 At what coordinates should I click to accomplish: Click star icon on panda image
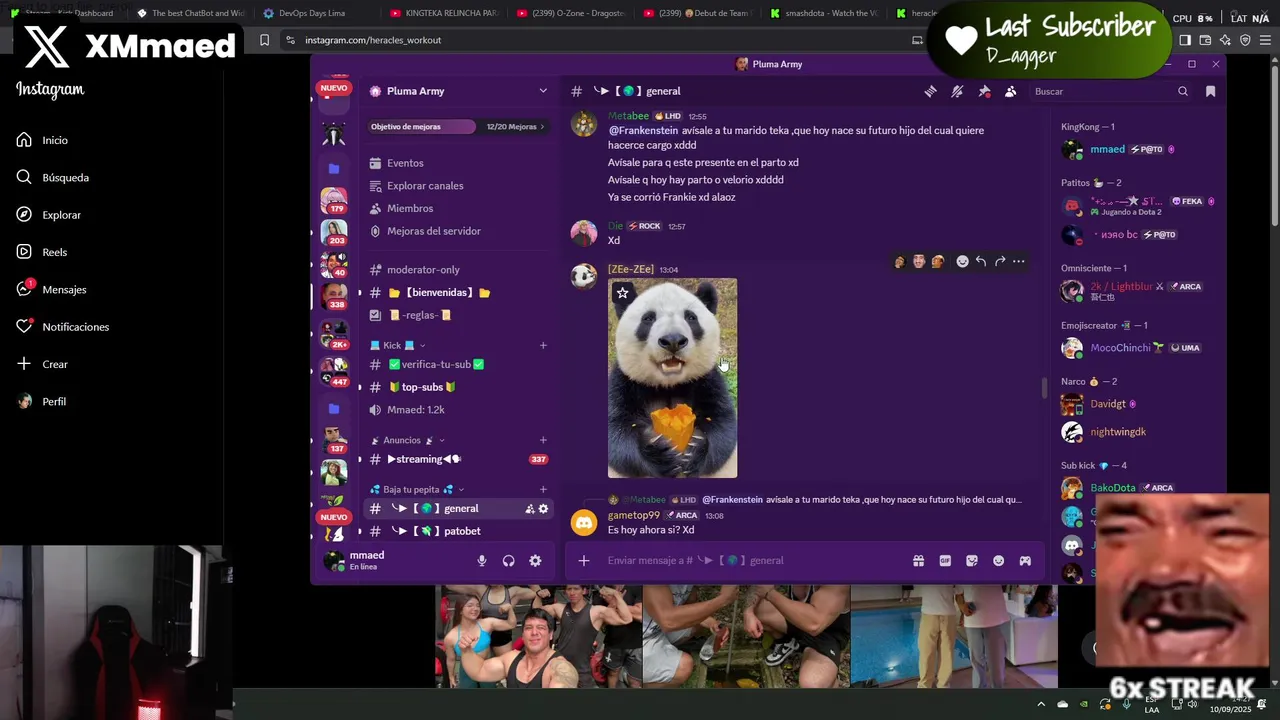tap(622, 293)
